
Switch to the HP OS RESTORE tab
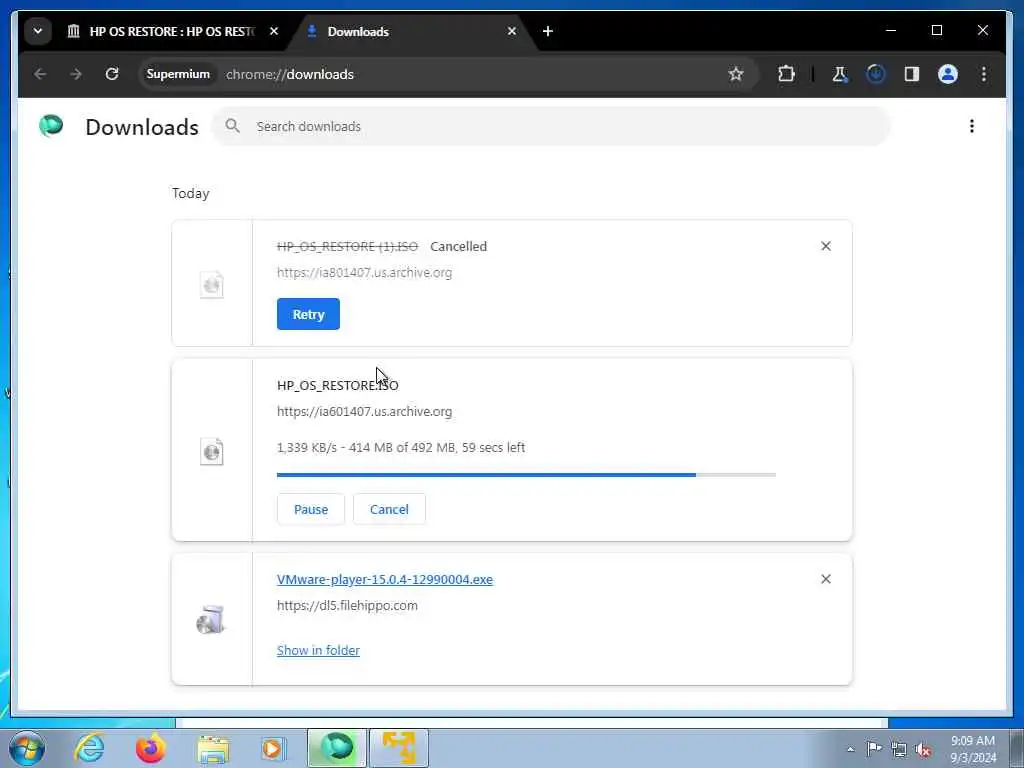(x=171, y=31)
